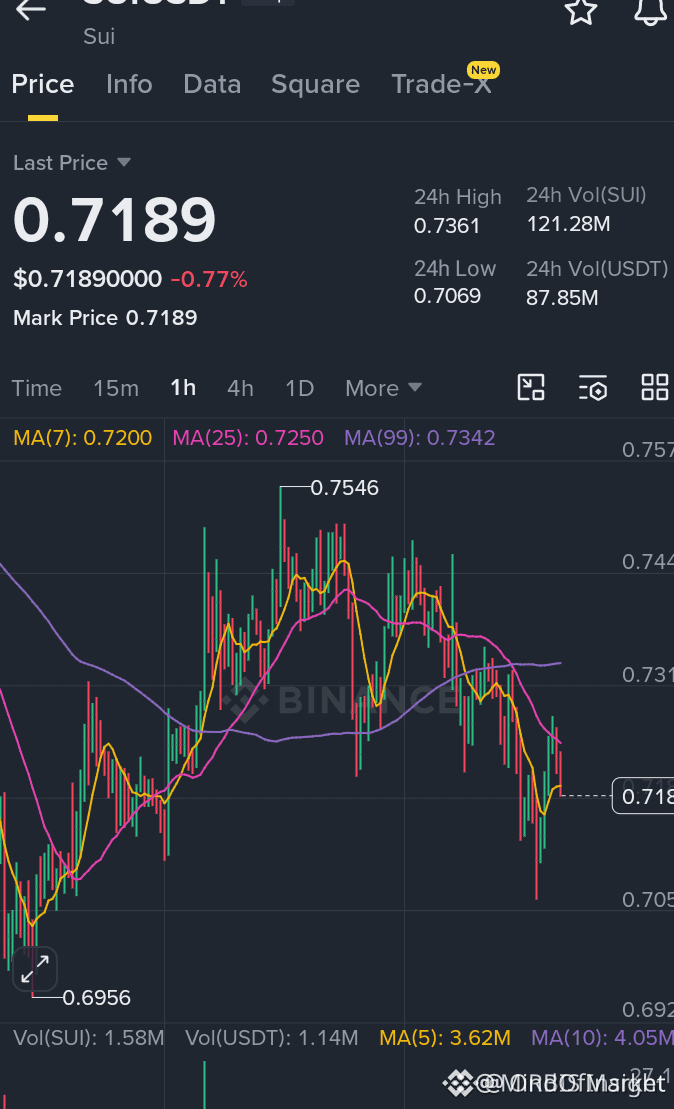Viewport: 674px width, 1109px height.
Task: Add SUI to favorites with star icon
Action: pyautogui.click(x=580, y=11)
